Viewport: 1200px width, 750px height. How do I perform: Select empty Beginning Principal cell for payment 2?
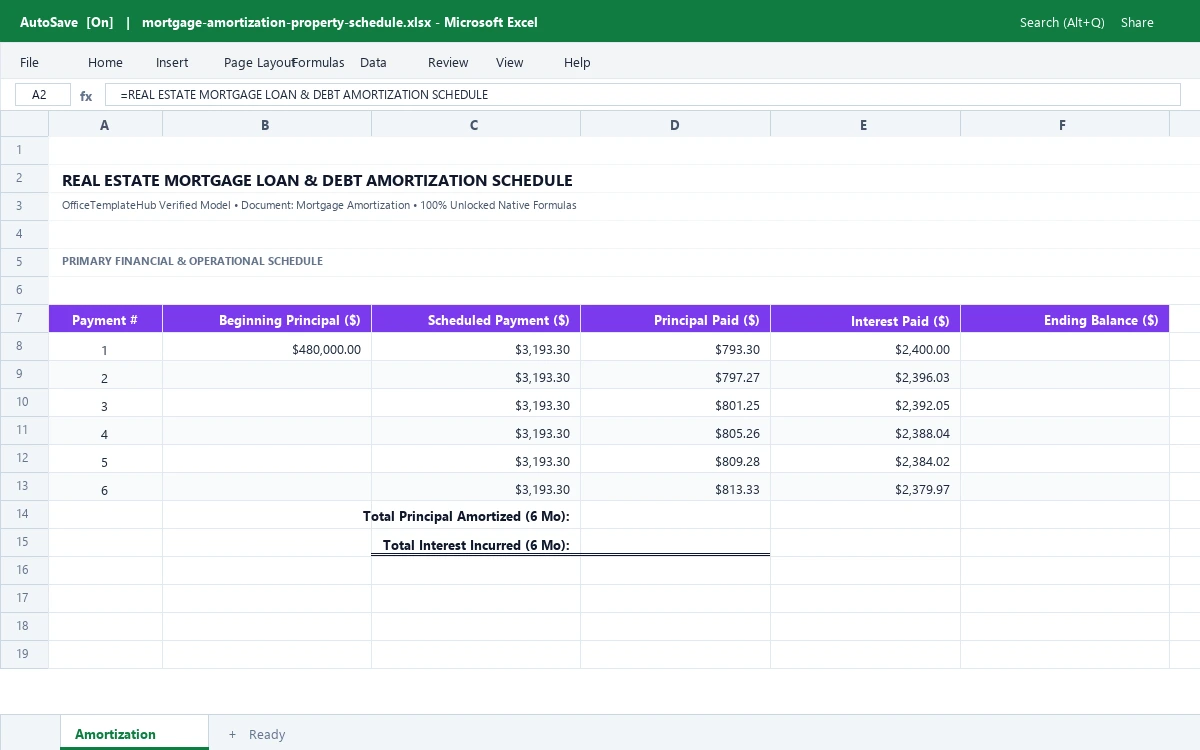coord(266,375)
